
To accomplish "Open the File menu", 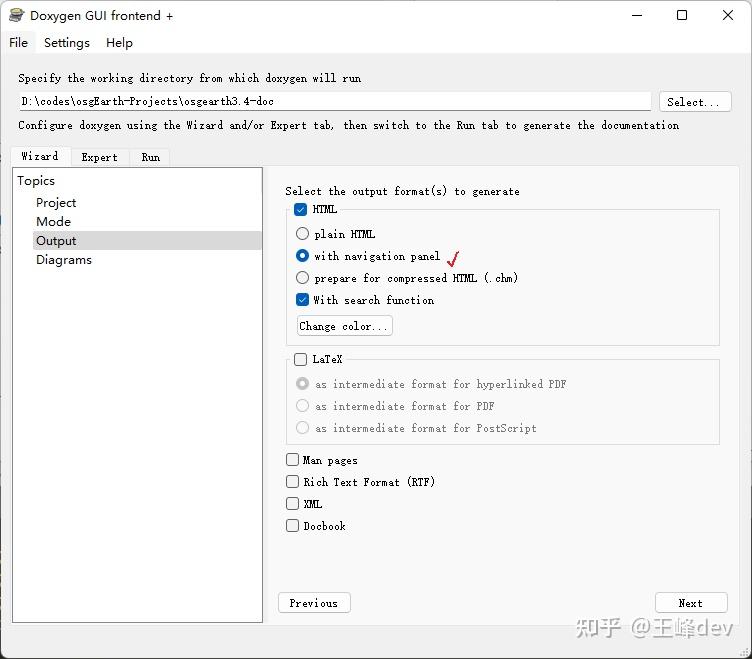I will click(x=19, y=43).
